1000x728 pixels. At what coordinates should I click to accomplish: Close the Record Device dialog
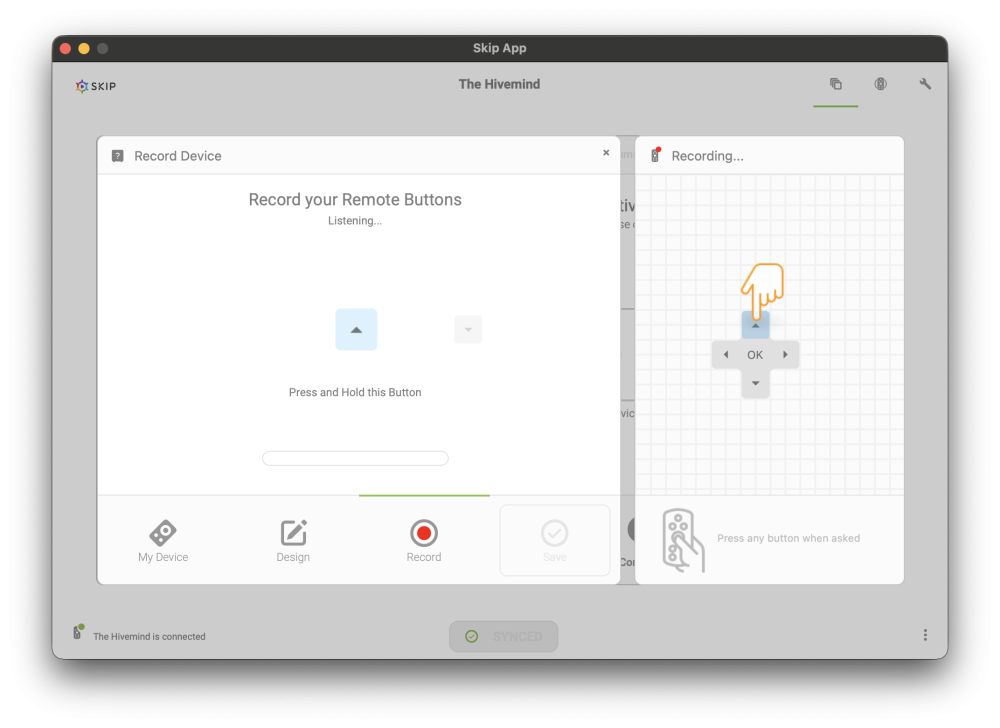(x=606, y=152)
